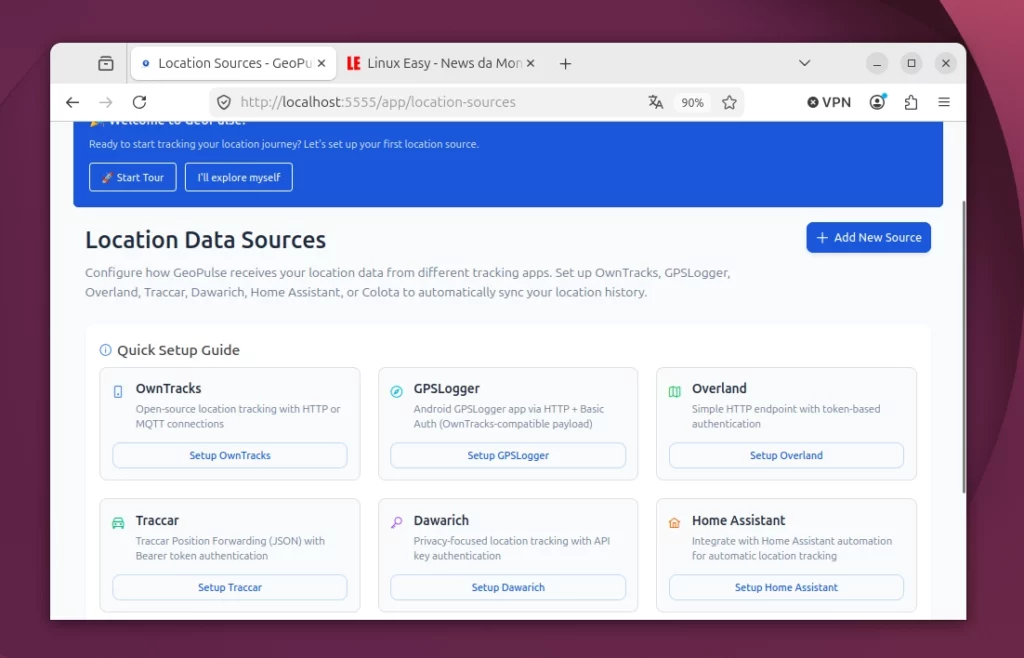
Task: Click the Overland map icon
Action: tap(675, 392)
